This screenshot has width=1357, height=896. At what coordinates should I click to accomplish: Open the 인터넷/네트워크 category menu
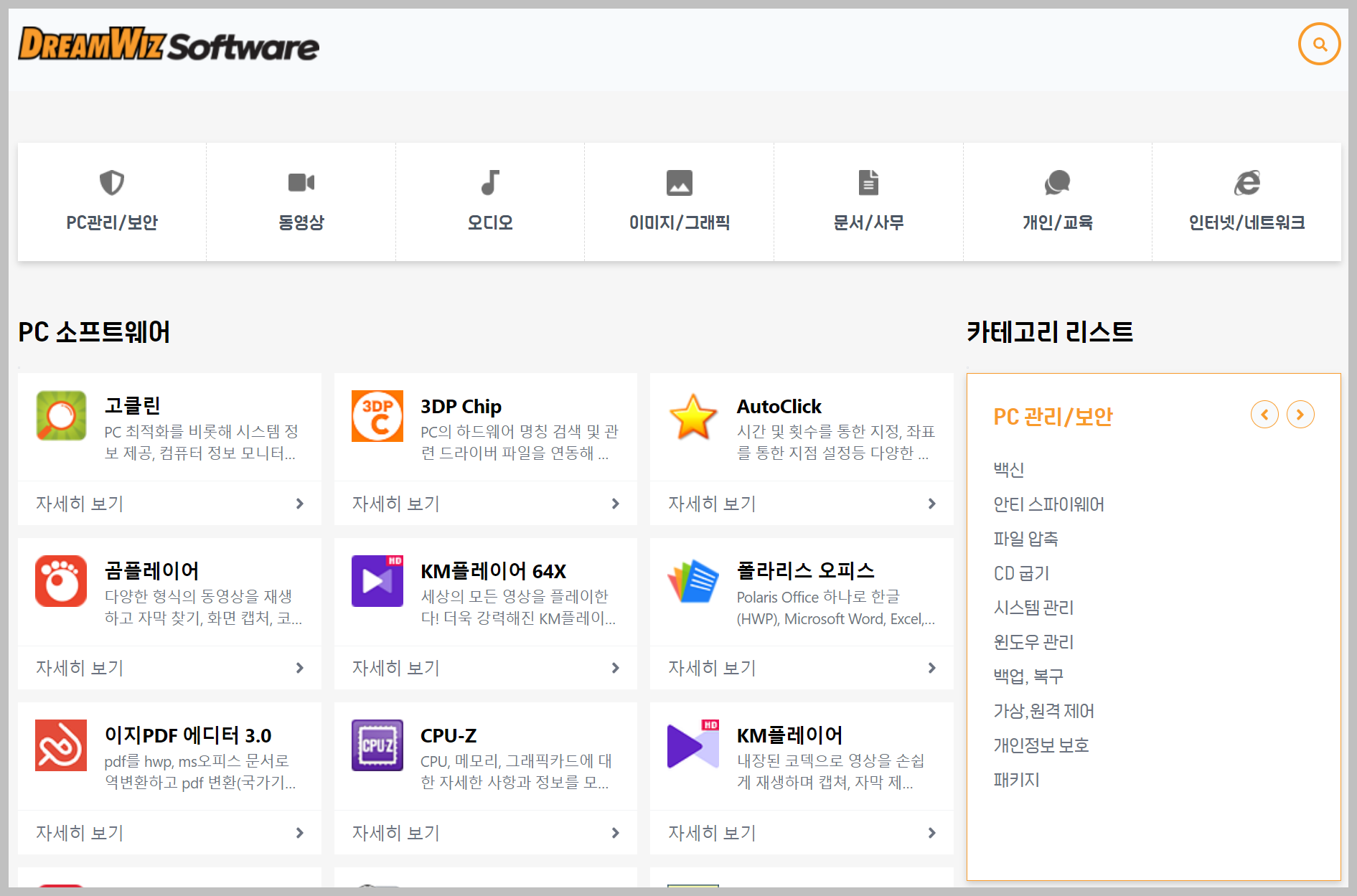pyautogui.click(x=1247, y=223)
